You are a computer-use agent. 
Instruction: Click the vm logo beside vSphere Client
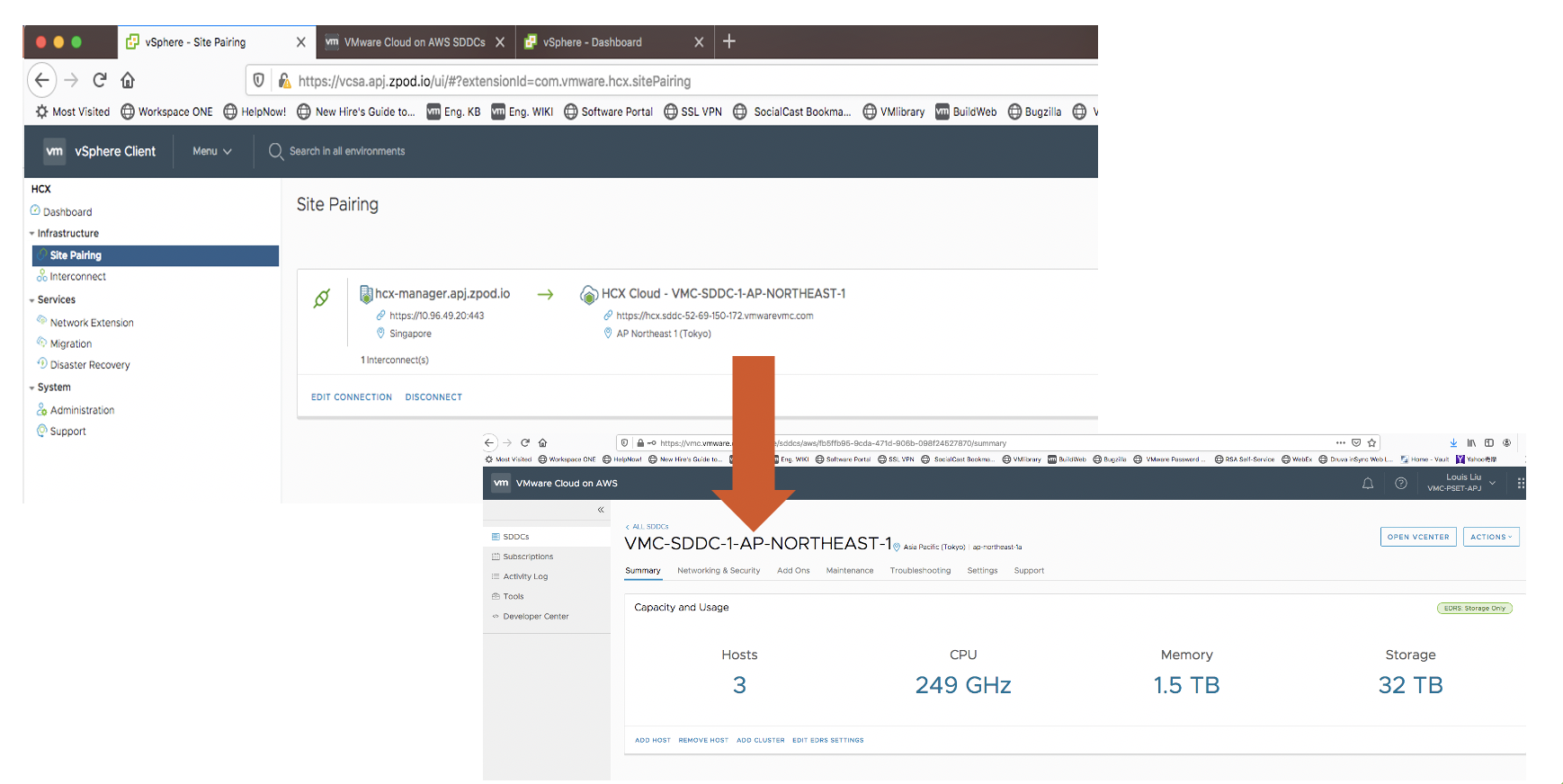pos(55,151)
